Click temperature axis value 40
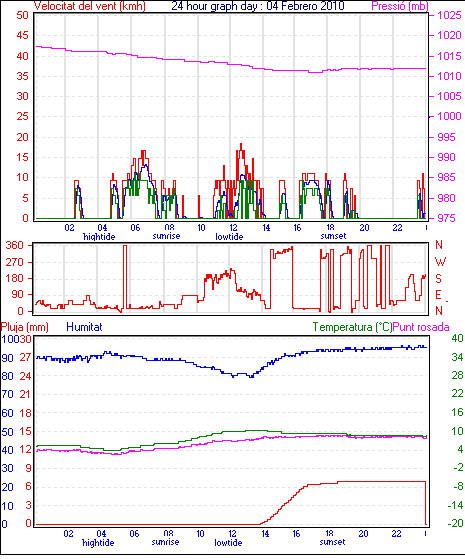 [x=458, y=338]
